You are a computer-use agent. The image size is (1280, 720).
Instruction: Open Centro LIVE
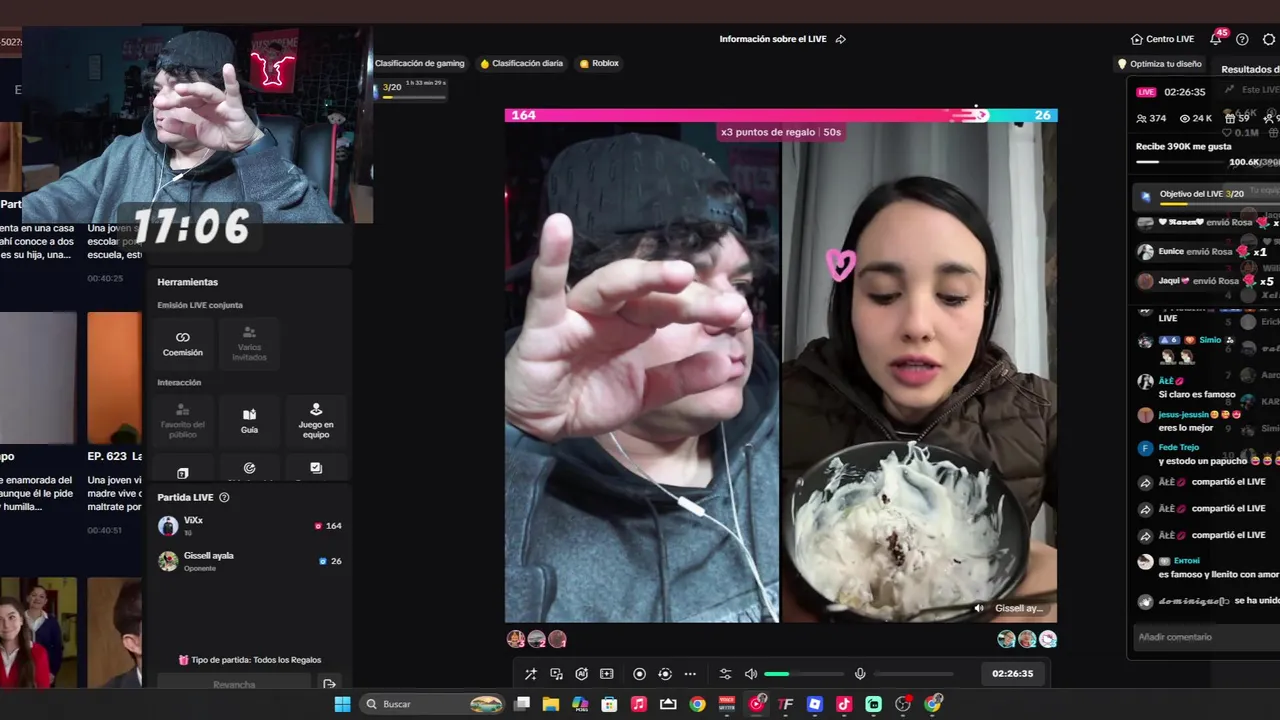tap(1162, 39)
